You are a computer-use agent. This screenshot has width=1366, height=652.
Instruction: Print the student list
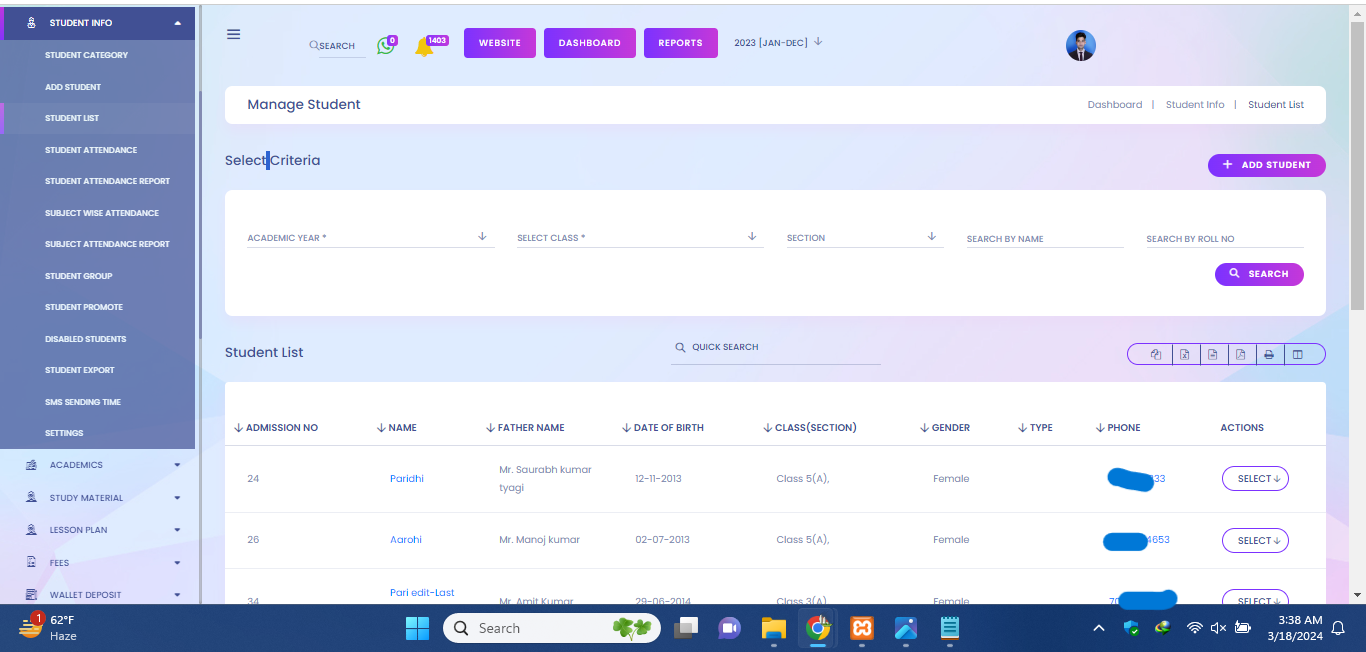1268,354
